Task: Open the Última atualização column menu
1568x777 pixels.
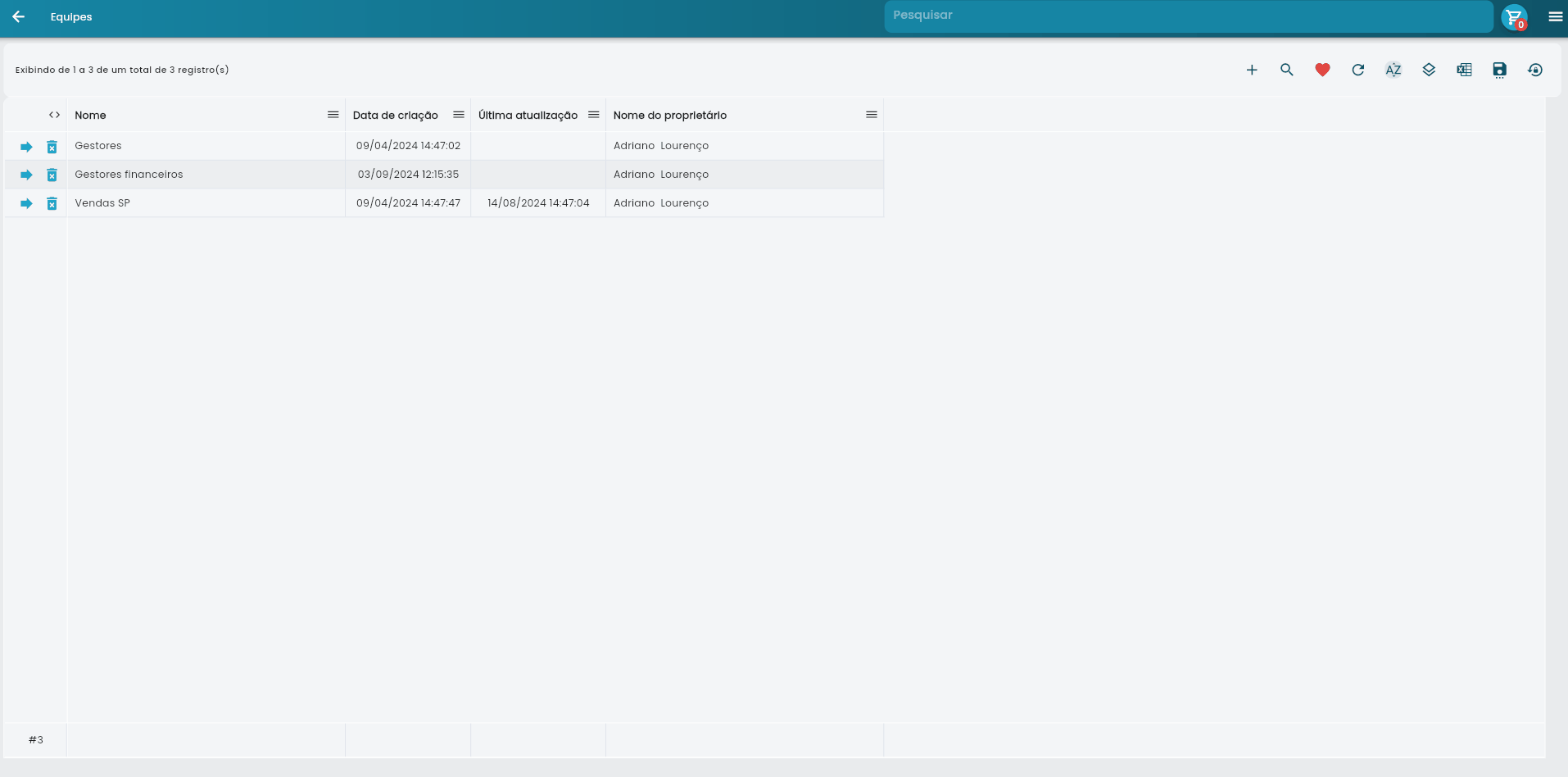Action: [x=594, y=115]
